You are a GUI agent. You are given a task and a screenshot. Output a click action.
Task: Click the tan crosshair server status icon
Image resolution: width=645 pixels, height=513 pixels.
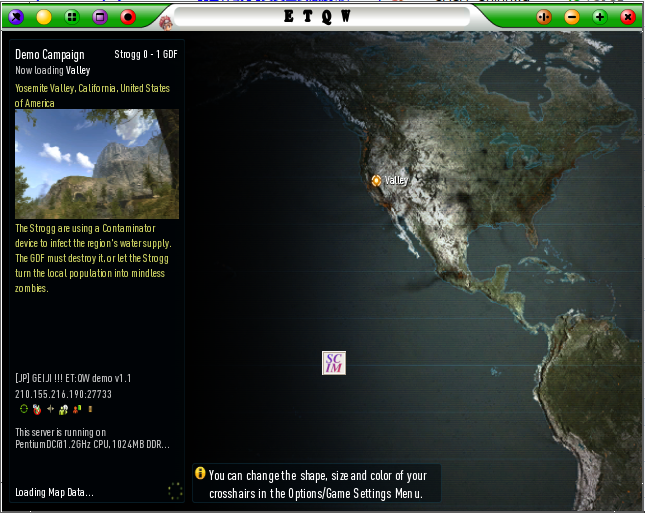pyautogui.click(x=50, y=409)
